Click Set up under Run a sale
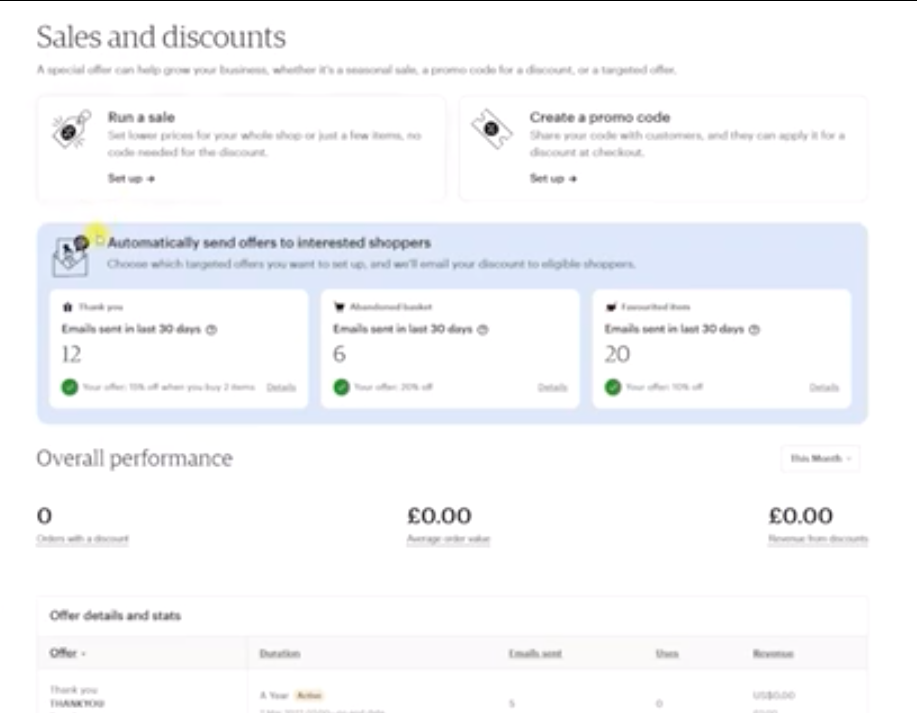This screenshot has width=917, height=713. [x=131, y=179]
